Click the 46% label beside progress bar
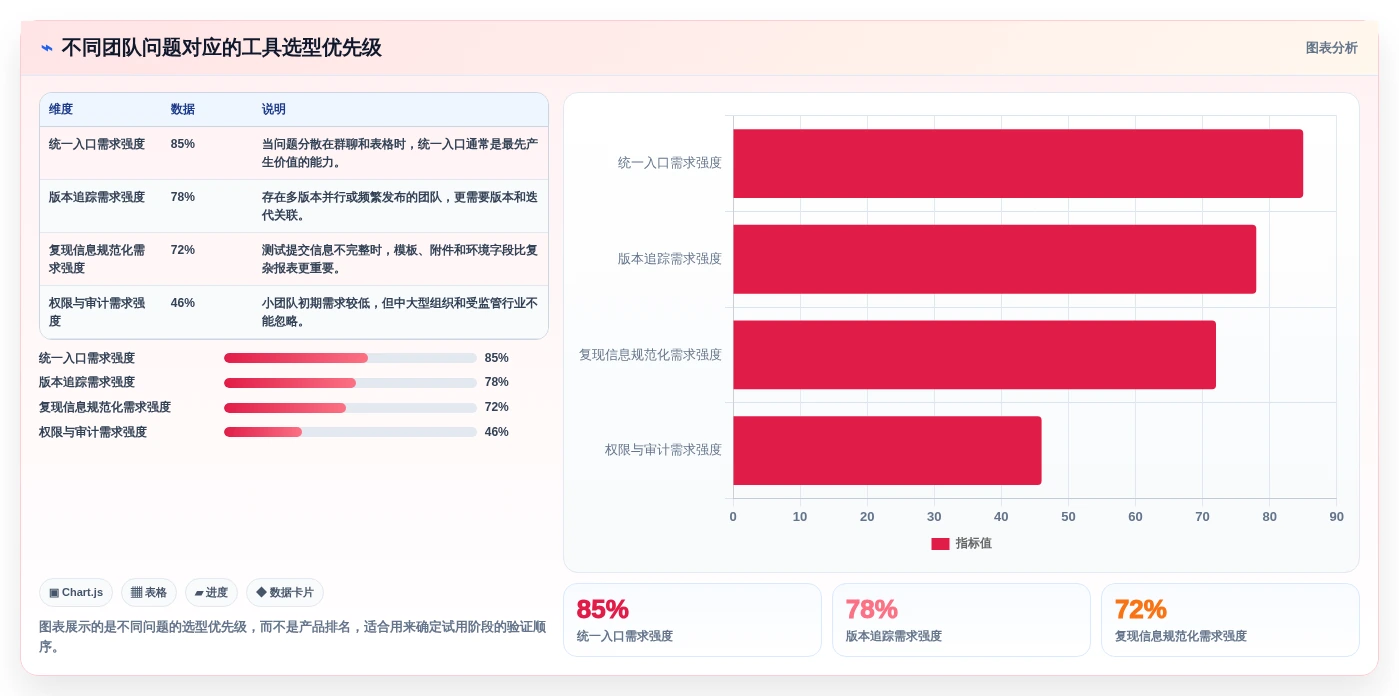 pyautogui.click(x=497, y=432)
